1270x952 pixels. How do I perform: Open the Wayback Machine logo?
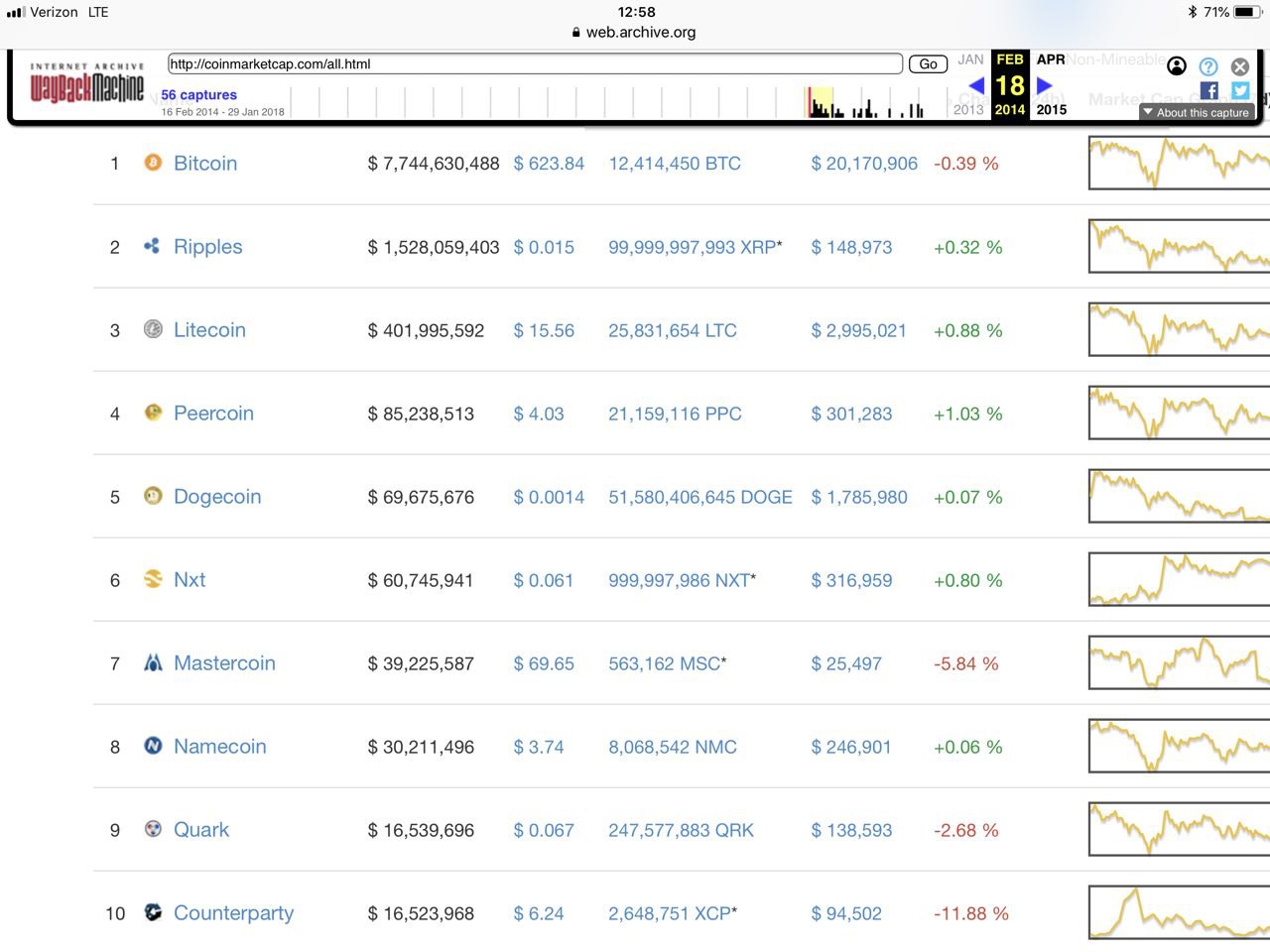pyautogui.click(x=87, y=85)
